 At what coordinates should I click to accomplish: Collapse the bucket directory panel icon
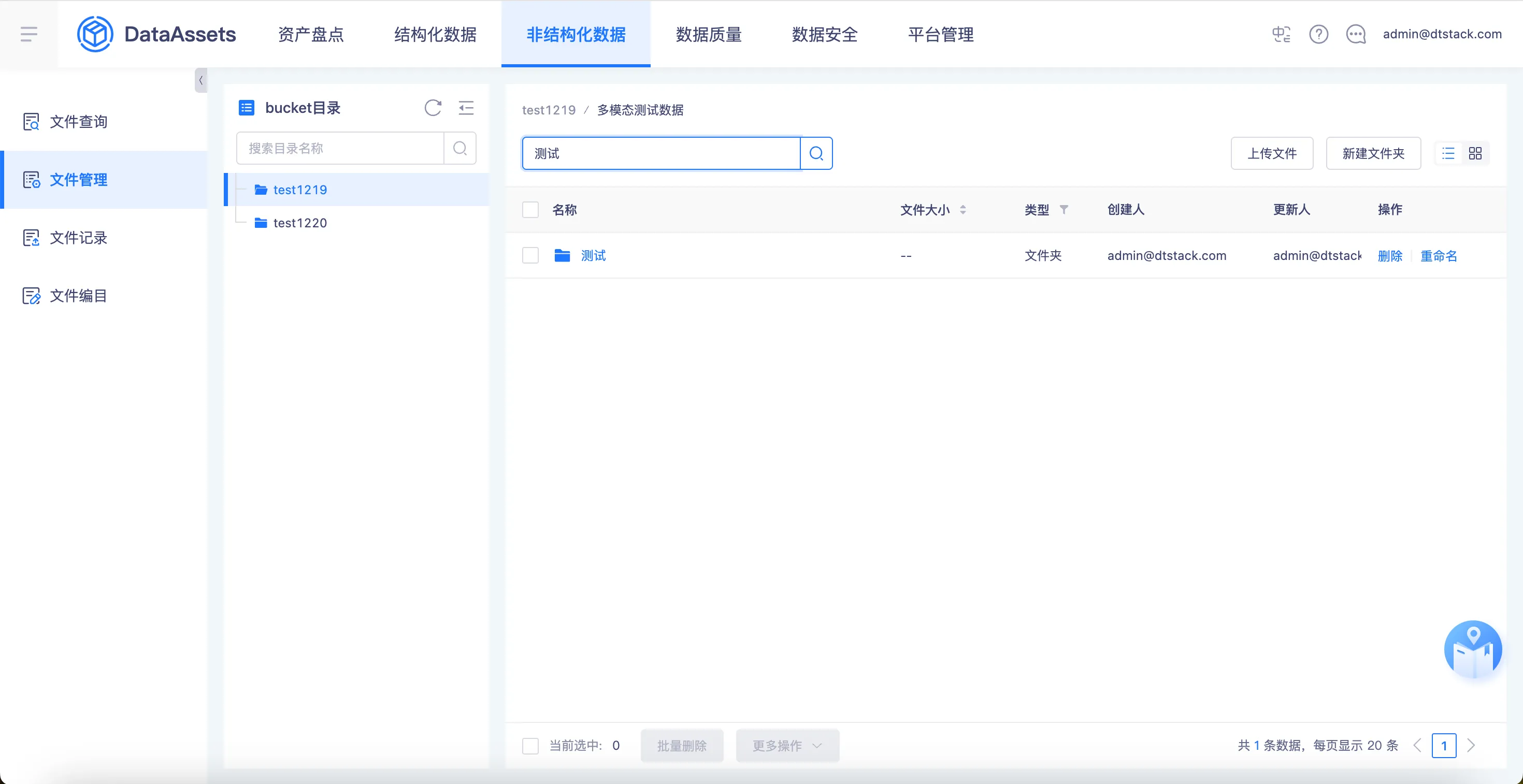coord(466,108)
